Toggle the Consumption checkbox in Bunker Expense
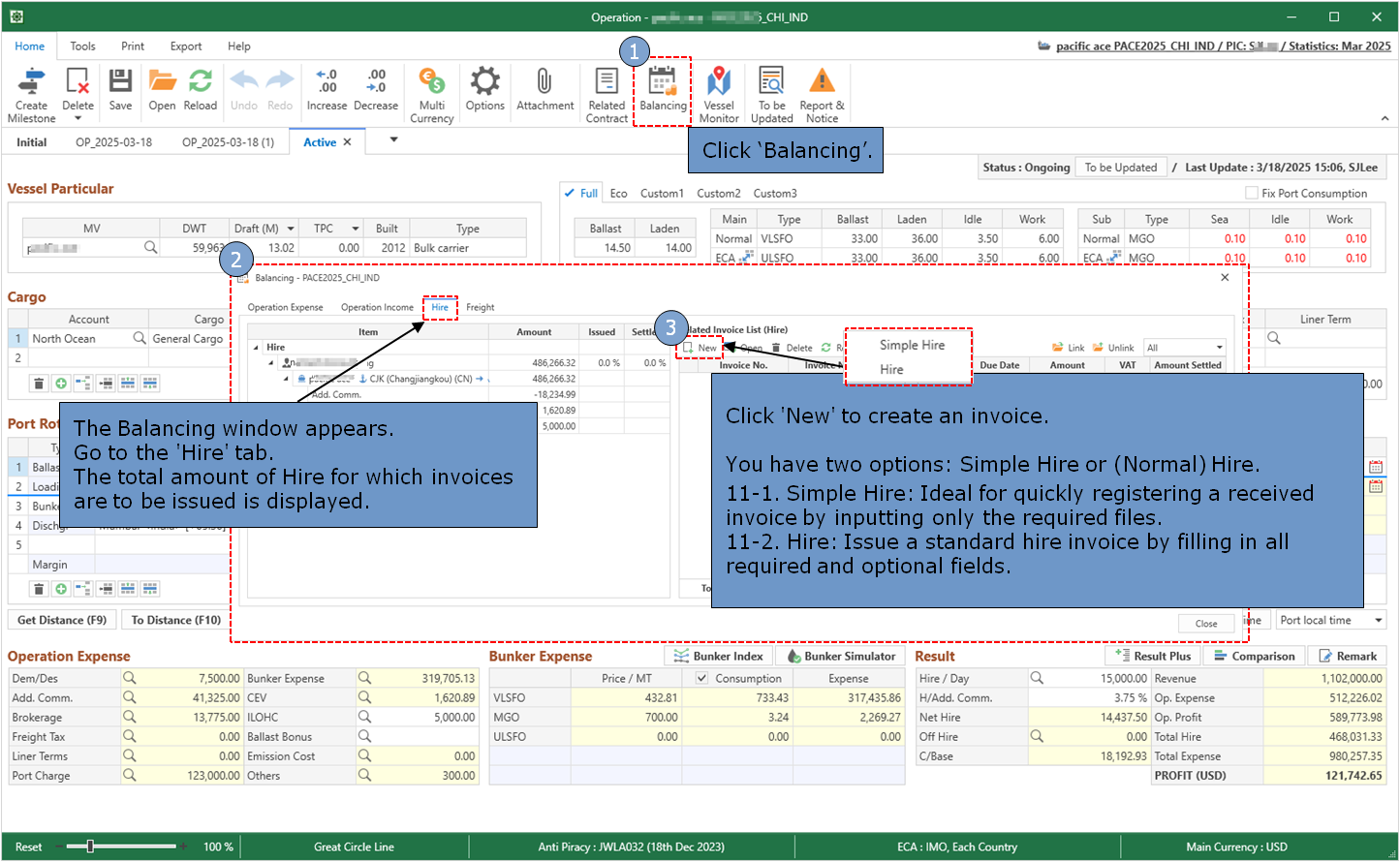 tap(702, 678)
